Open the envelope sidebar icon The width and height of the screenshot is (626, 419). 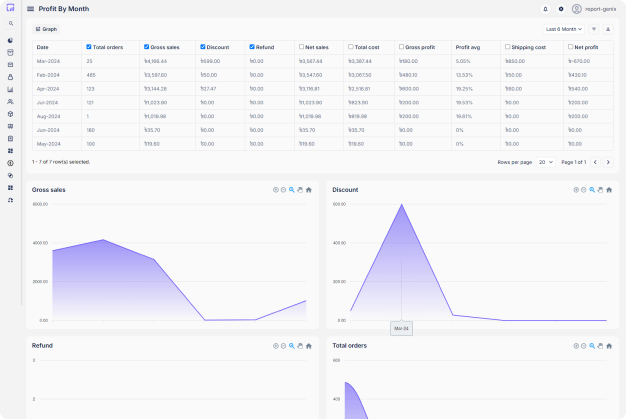tap(10, 65)
